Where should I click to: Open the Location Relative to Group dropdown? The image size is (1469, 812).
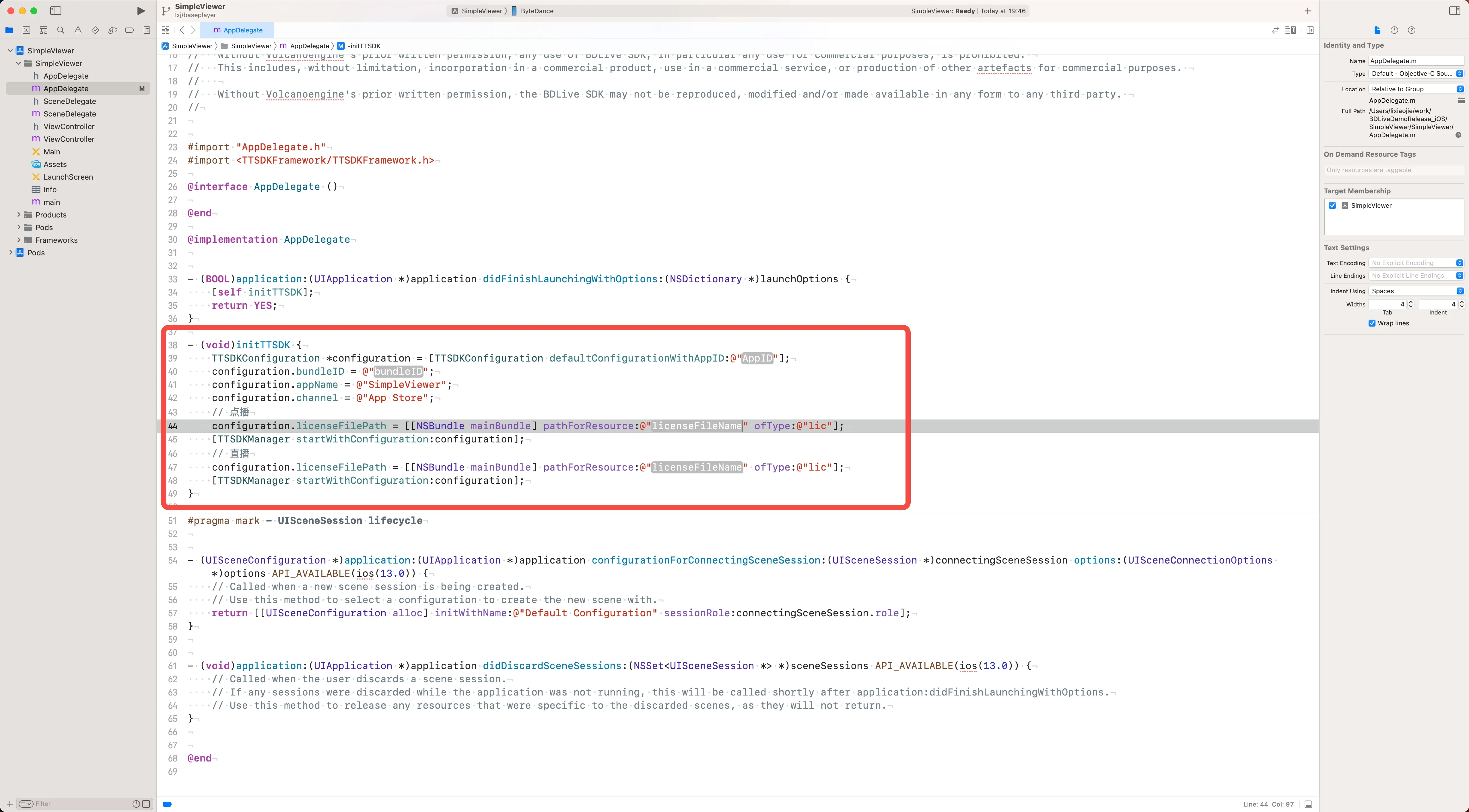1416,89
